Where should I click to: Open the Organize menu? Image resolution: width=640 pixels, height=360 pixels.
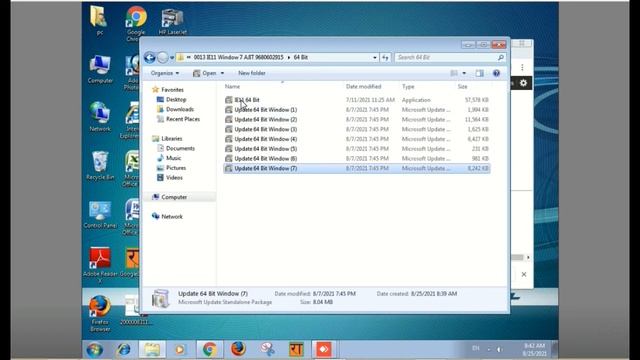[x=164, y=73]
